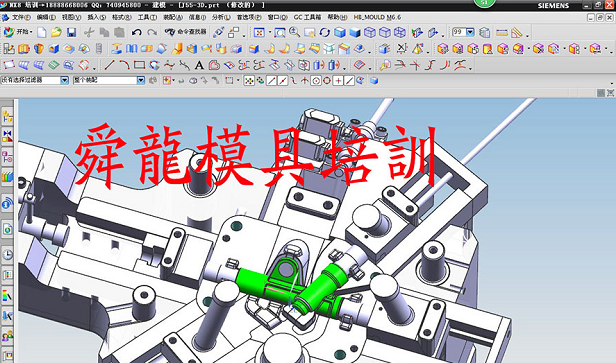Select the Line sketch tool
The width and height of the screenshot is (616, 363).
point(109,65)
